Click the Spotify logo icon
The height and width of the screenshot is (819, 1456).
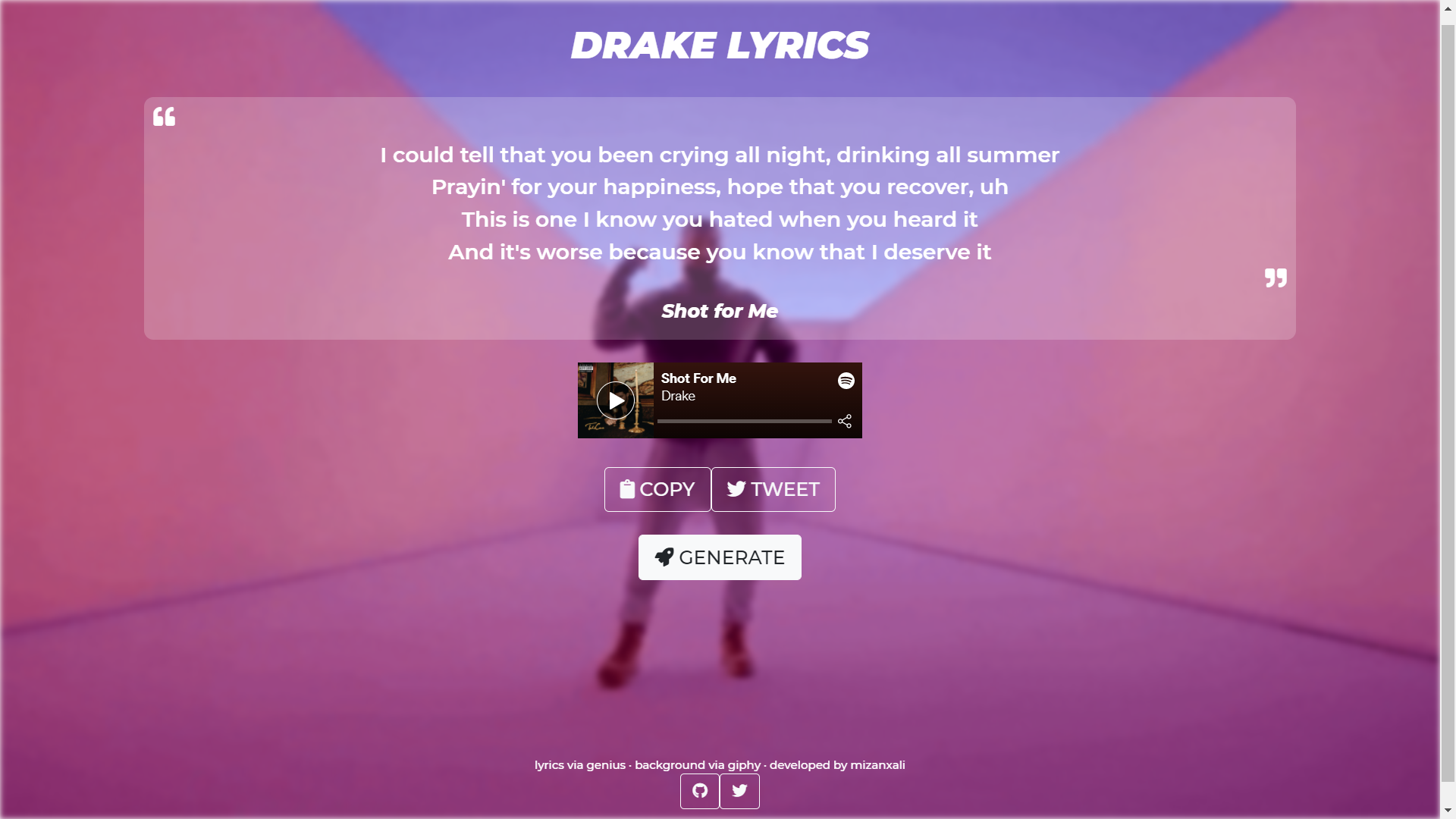pyautogui.click(x=846, y=381)
